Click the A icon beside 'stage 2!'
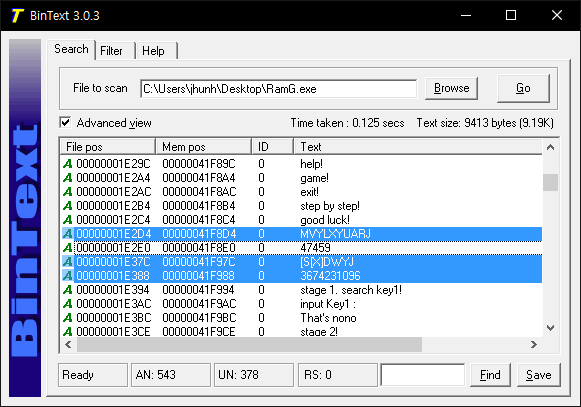The image size is (581, 407). [67, 331]
